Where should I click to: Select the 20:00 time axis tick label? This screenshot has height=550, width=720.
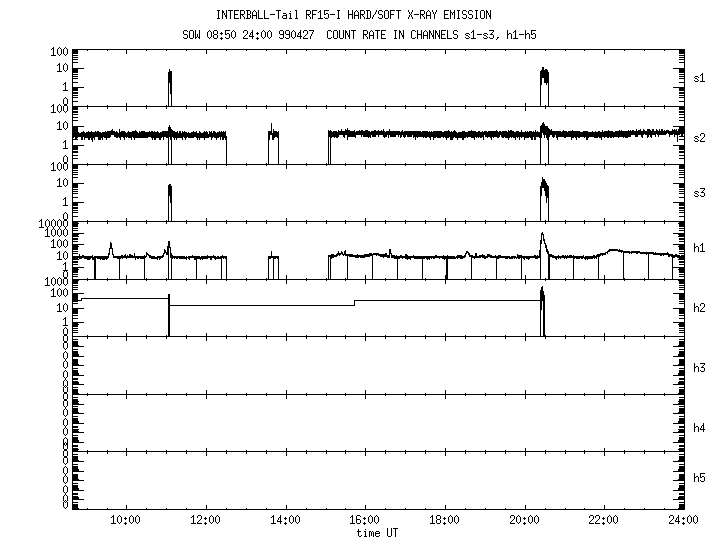524,521
